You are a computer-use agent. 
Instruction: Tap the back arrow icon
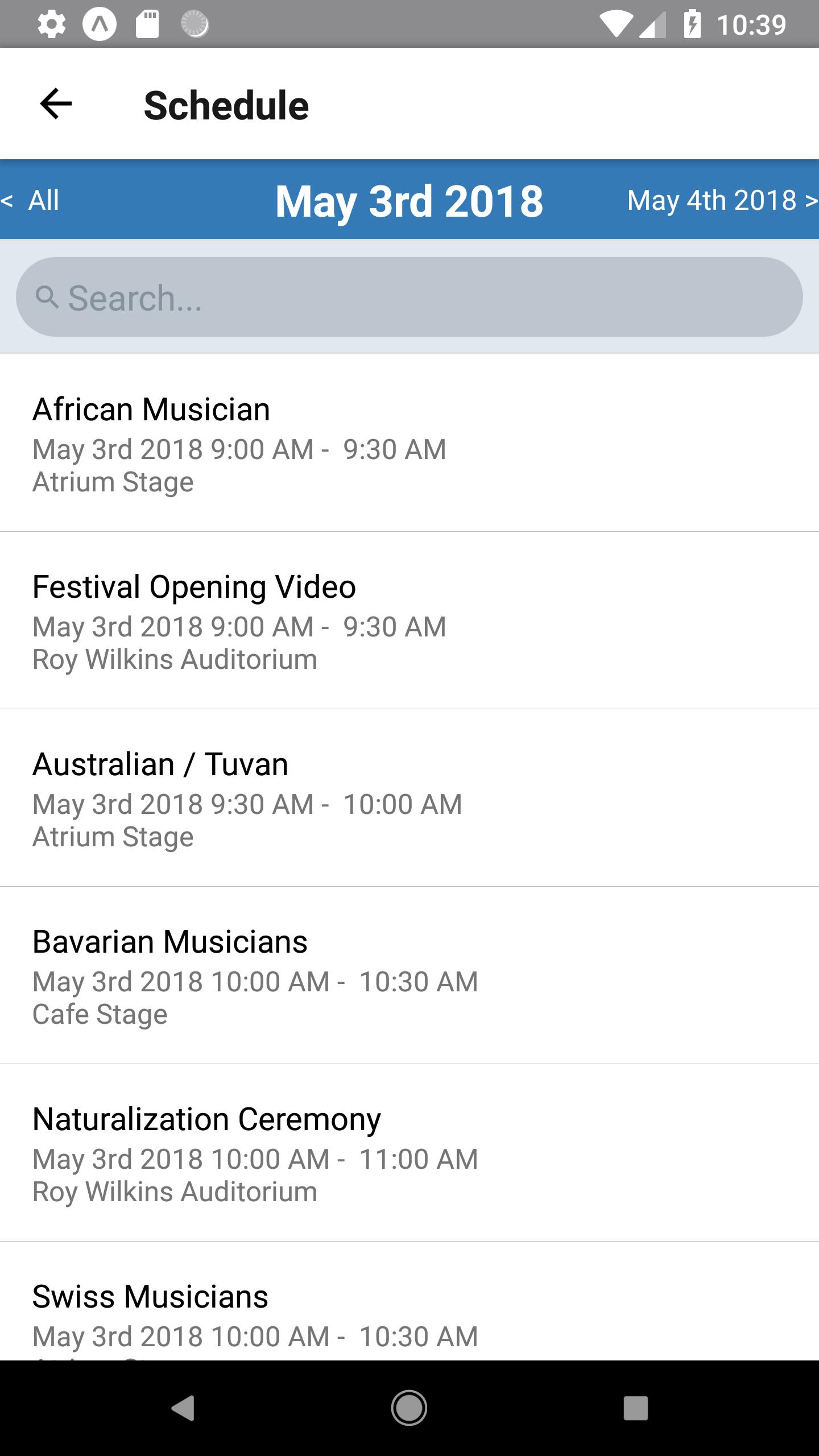pos(56,104)
